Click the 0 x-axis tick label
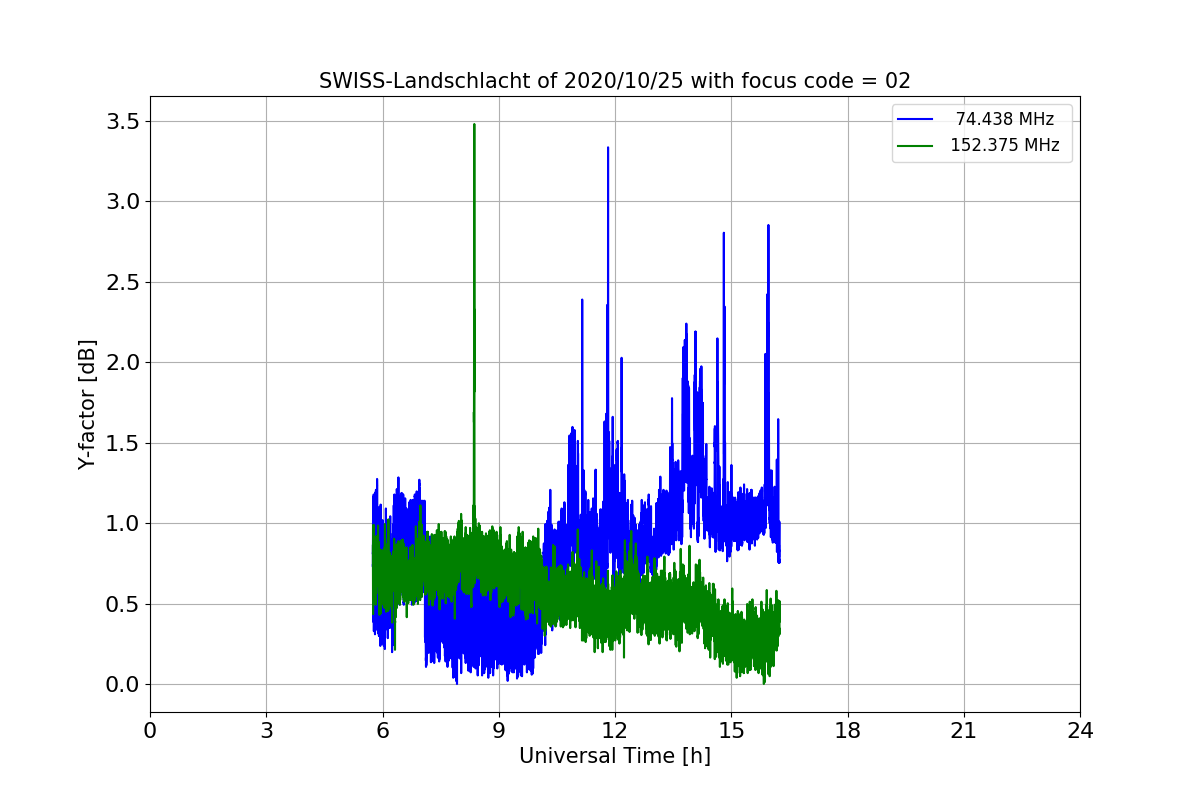 (150, 731)
